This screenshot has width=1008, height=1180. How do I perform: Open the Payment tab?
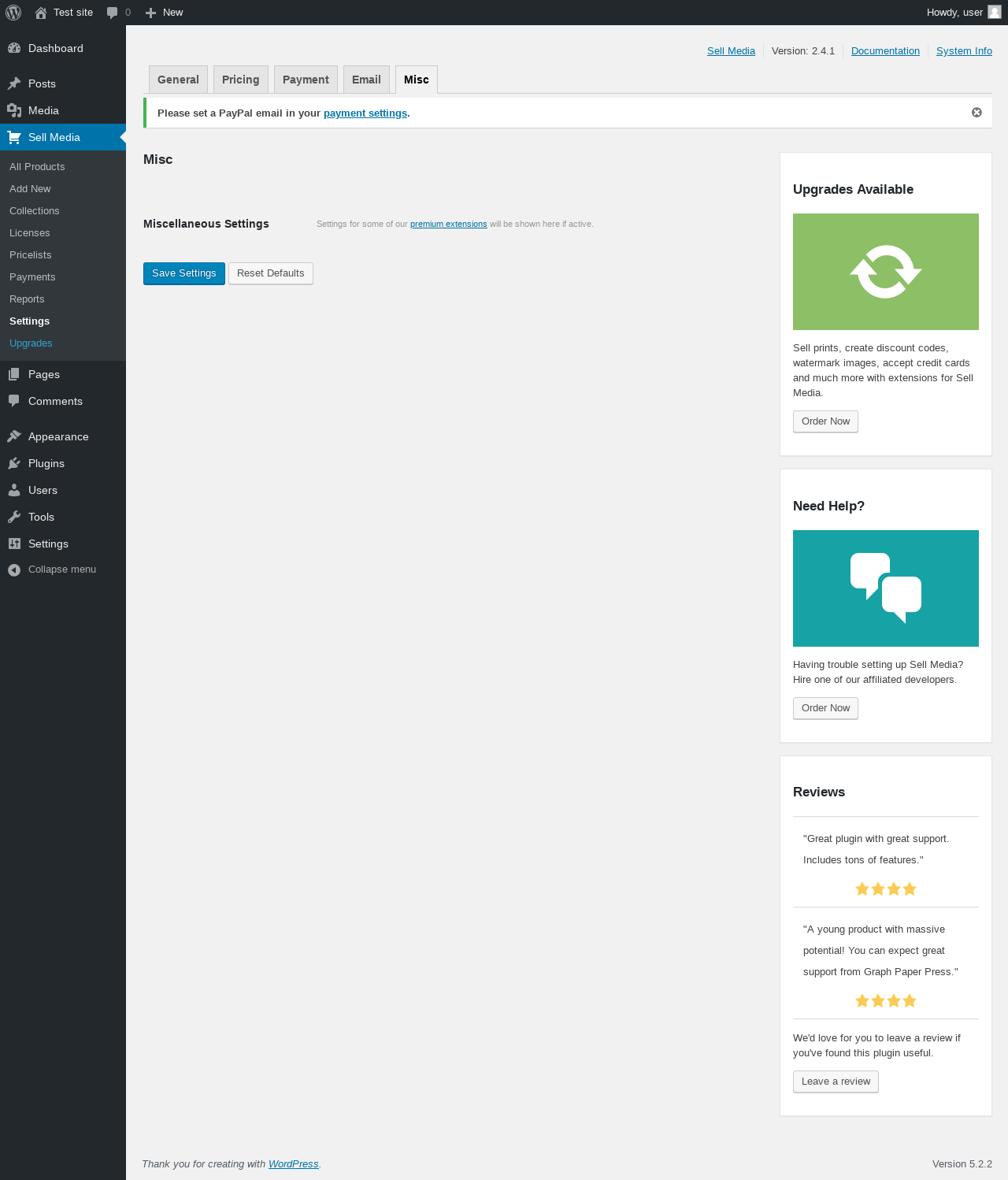coord(306,80)
